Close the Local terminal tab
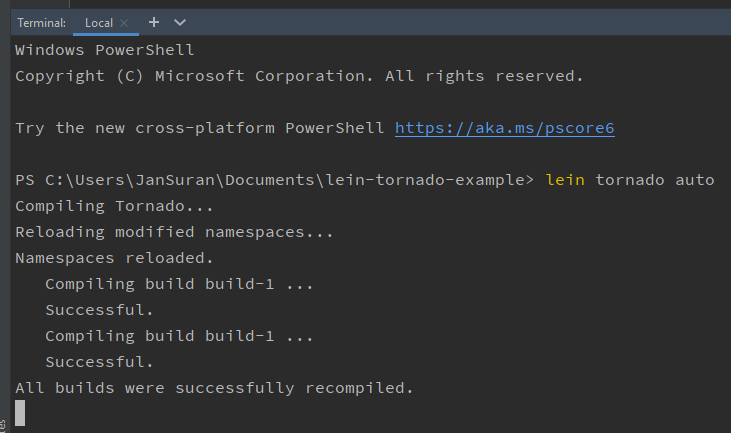The height and width of the screenshot is (433, 731). (124, 22)
